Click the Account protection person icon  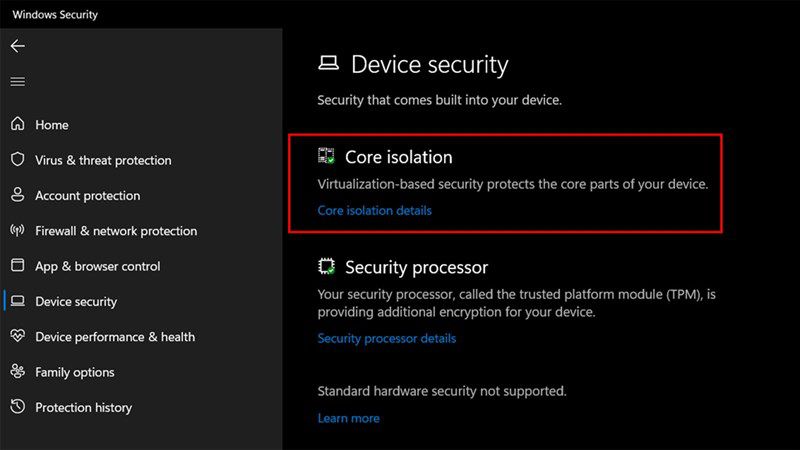click(18, 194)
